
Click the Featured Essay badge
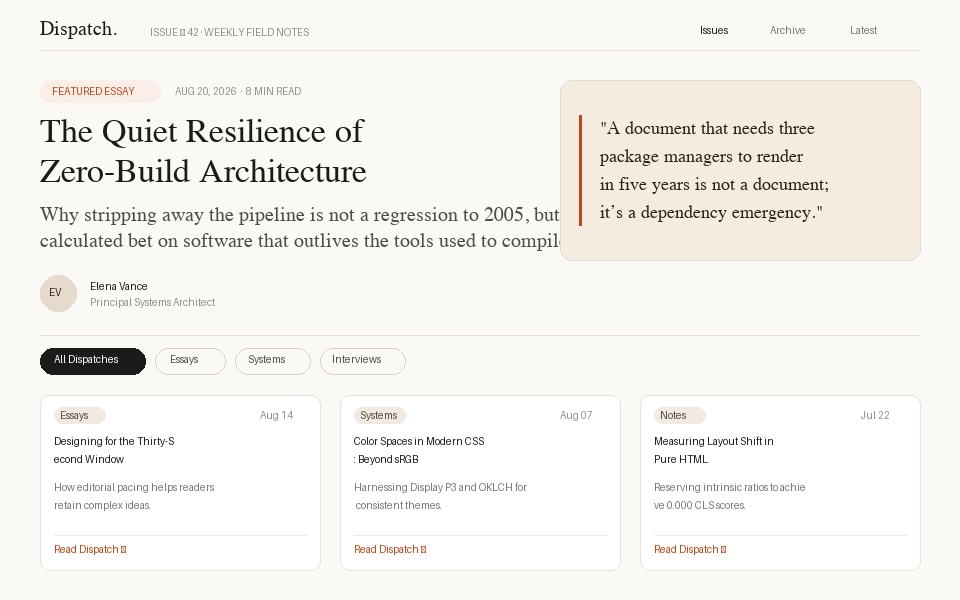100,91
